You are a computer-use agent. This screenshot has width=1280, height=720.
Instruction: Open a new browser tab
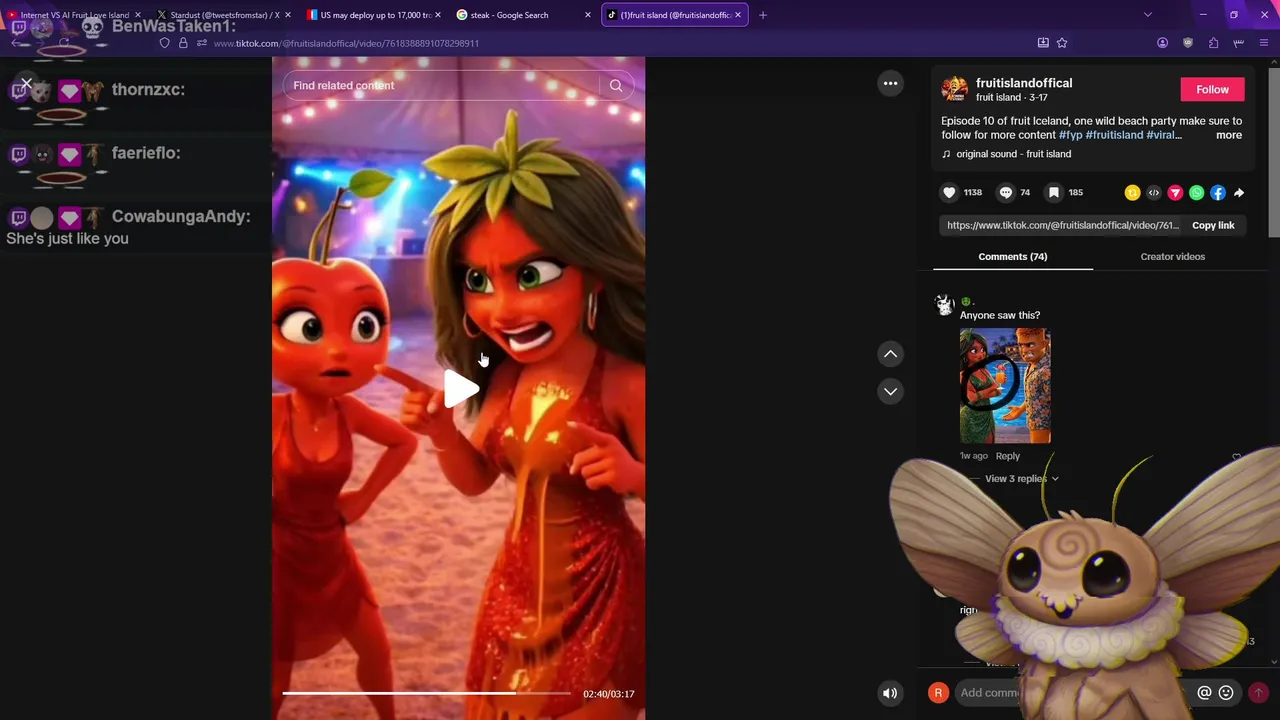(763, 15)
